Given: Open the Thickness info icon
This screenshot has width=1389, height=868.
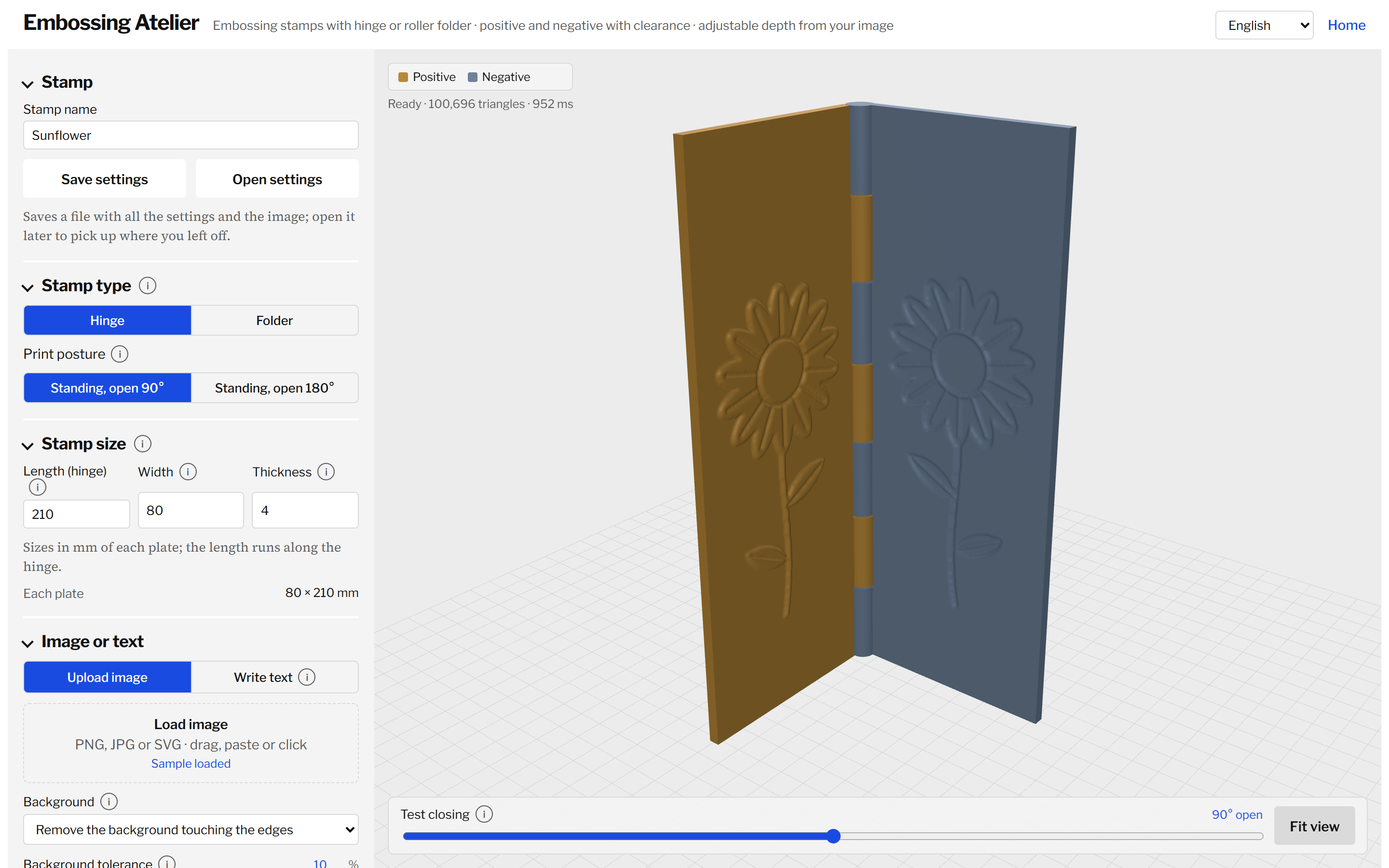Looking at the screenshot, I should pos(326,471).
